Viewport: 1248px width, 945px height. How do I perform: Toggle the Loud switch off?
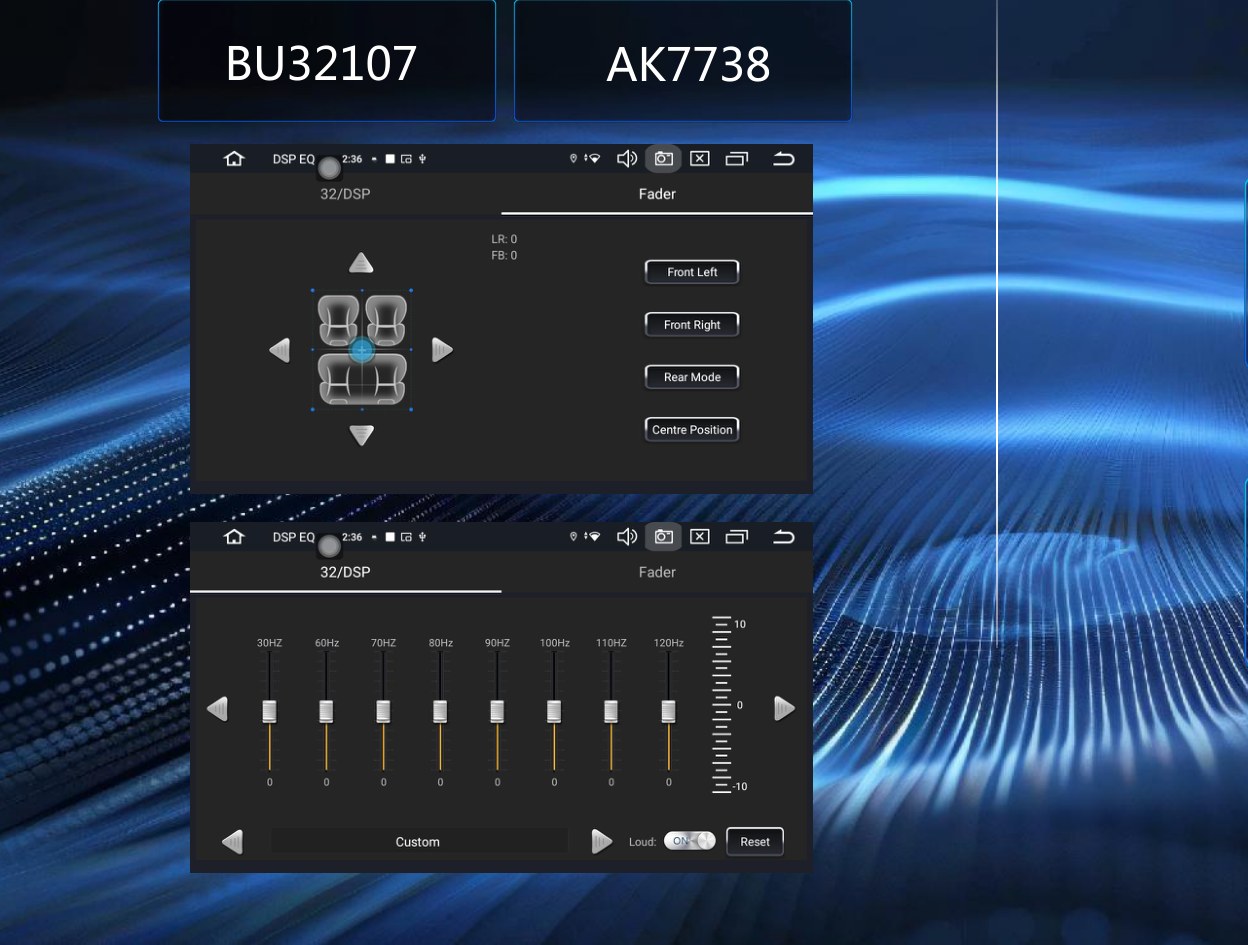pos(690,841)
